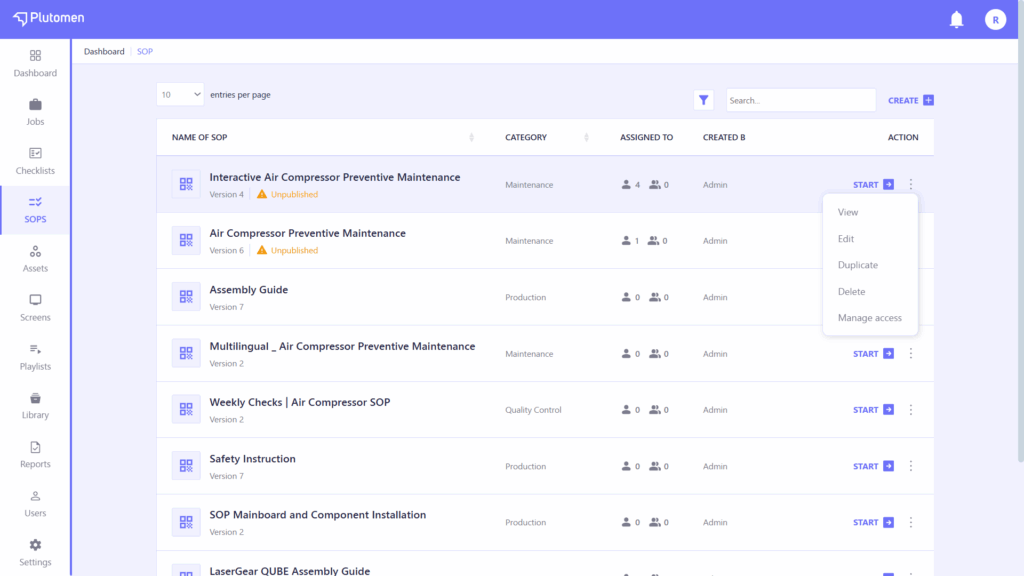Click QR icon for Multilingual Air Compressor row
Viewport: 1024px width, 576px height.
point(186,353)
